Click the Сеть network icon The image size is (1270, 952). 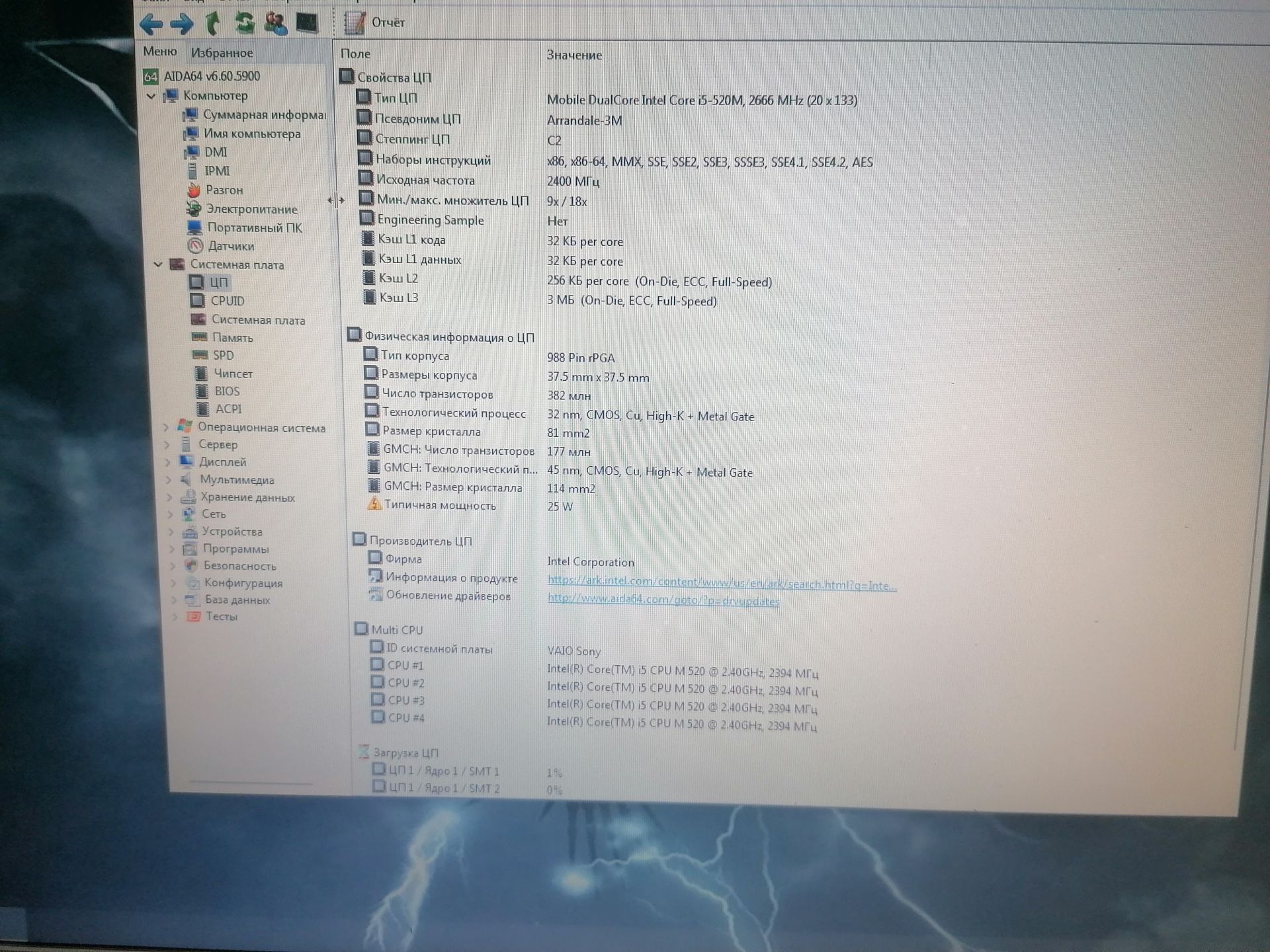pos(189,514)
